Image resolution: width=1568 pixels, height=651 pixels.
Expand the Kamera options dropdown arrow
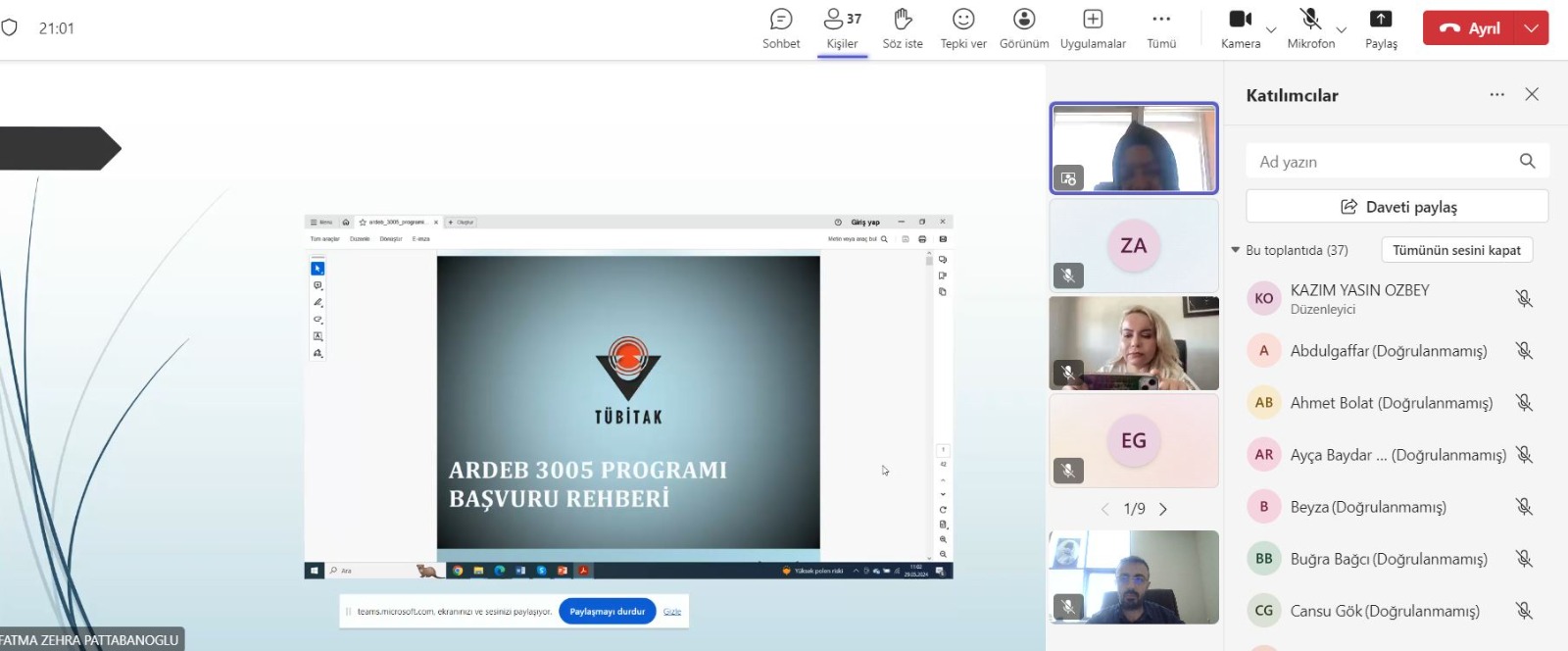1271,30
